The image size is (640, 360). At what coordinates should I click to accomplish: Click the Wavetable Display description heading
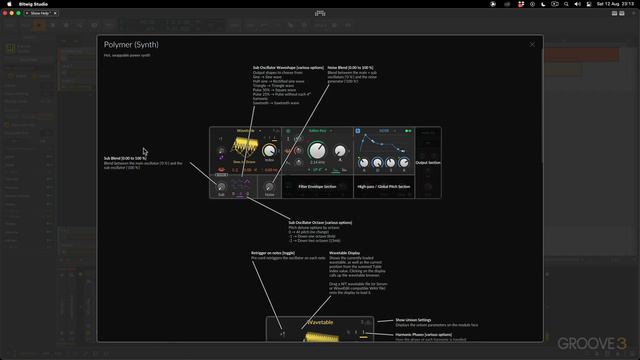tap(344, 253)
